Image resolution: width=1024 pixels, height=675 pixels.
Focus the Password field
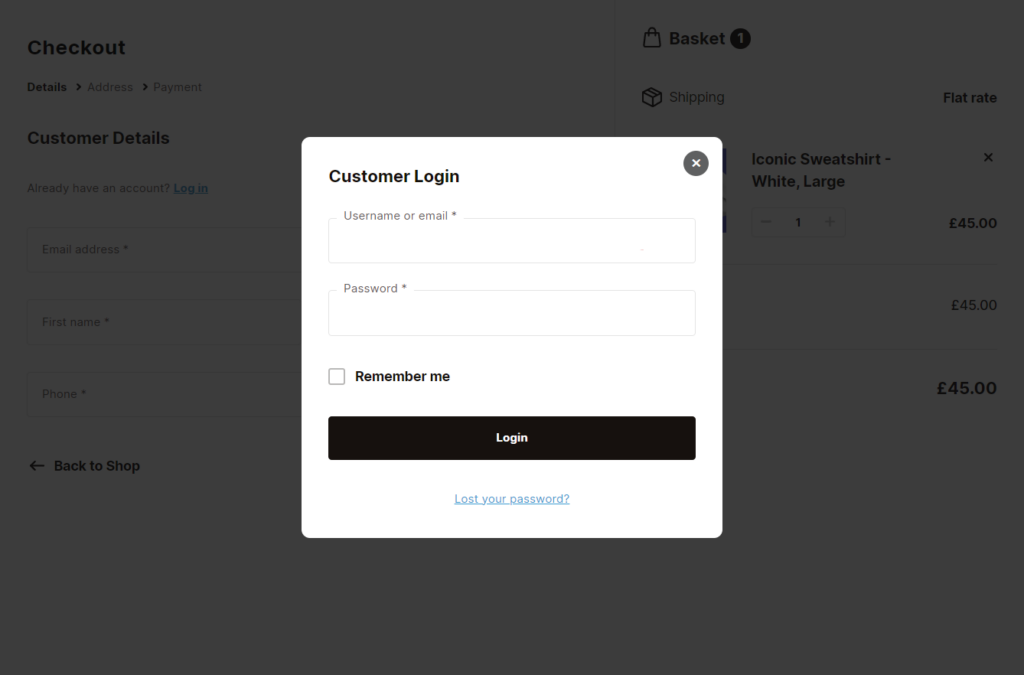(511, 313)
